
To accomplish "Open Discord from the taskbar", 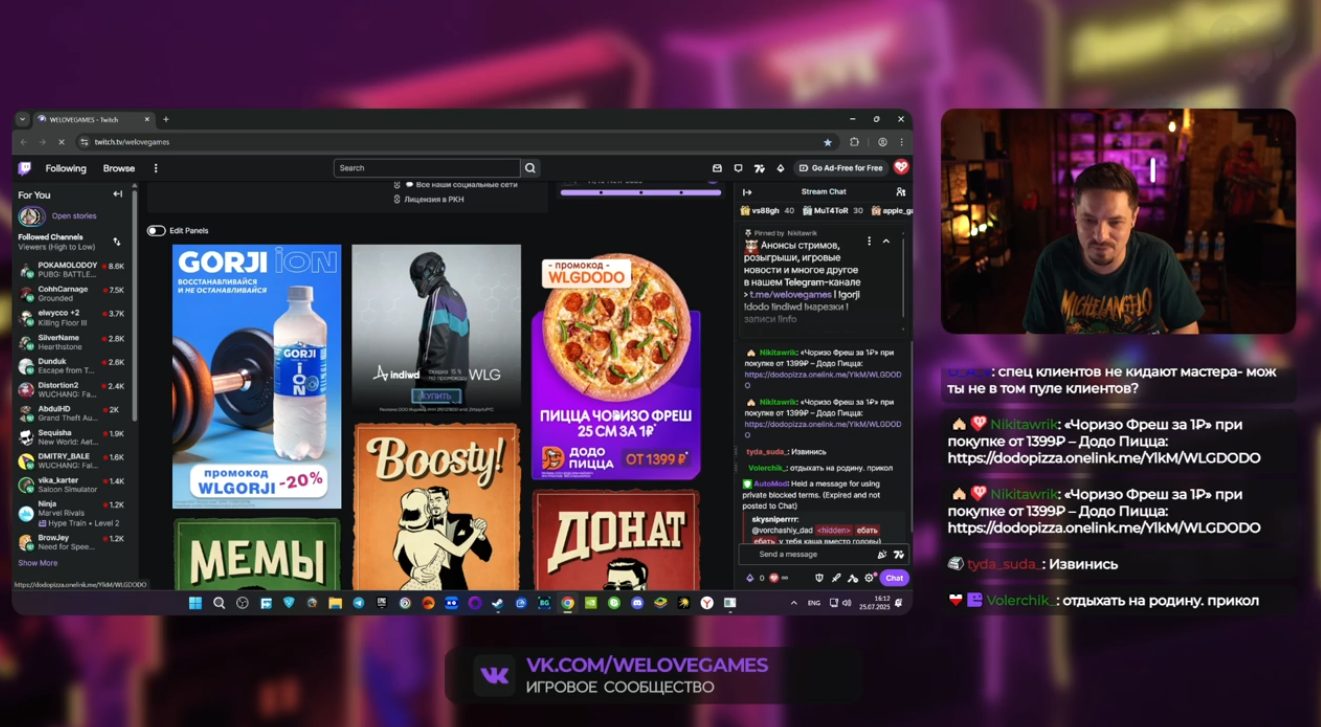I will click(637, 603).
